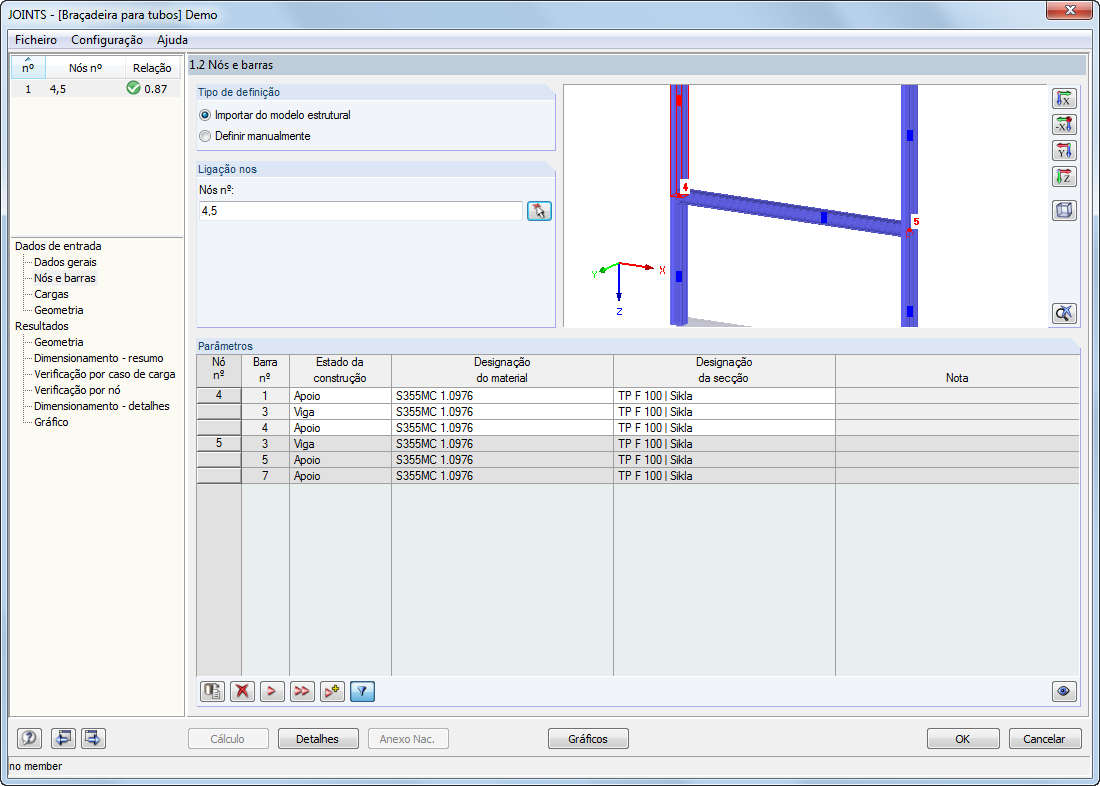
Task: Open Dimensionamento - detalhes tree item
Action: pos(102,406)
